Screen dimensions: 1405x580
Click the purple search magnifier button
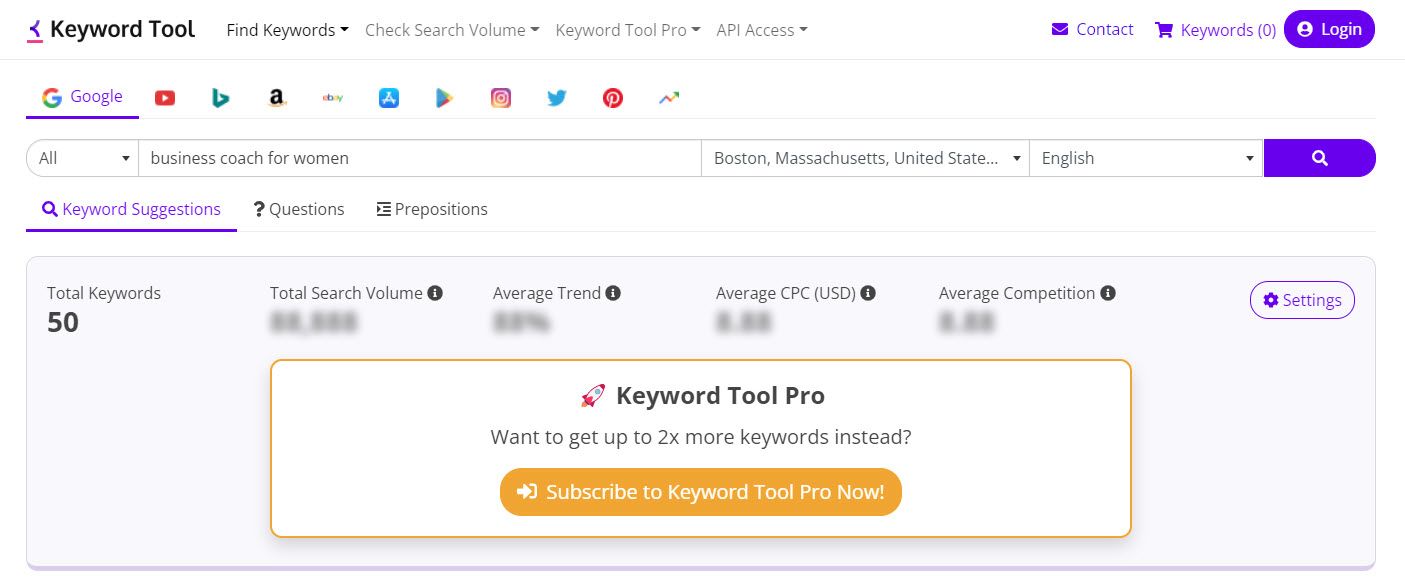pyautogui.click(x=1319, y=158)
